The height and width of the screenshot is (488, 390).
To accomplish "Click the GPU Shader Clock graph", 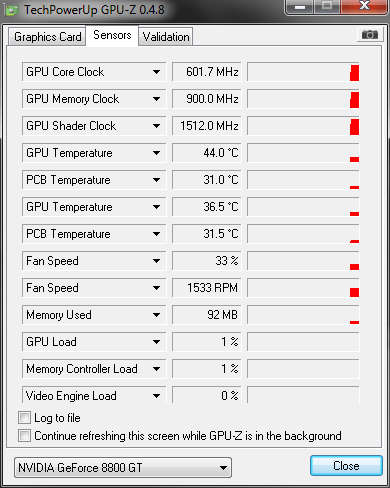I will [303, 126].
